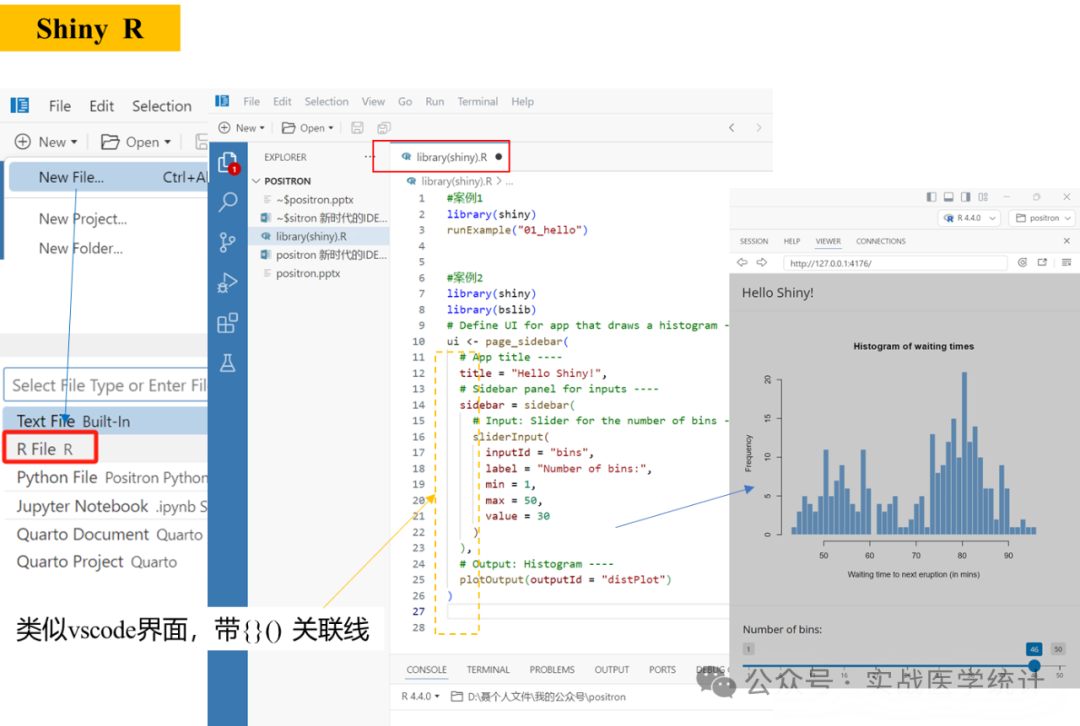Open the Source Control icon
Viewport: 1080px width, 726px height.
pyautogui.click(x=228, y=241)
